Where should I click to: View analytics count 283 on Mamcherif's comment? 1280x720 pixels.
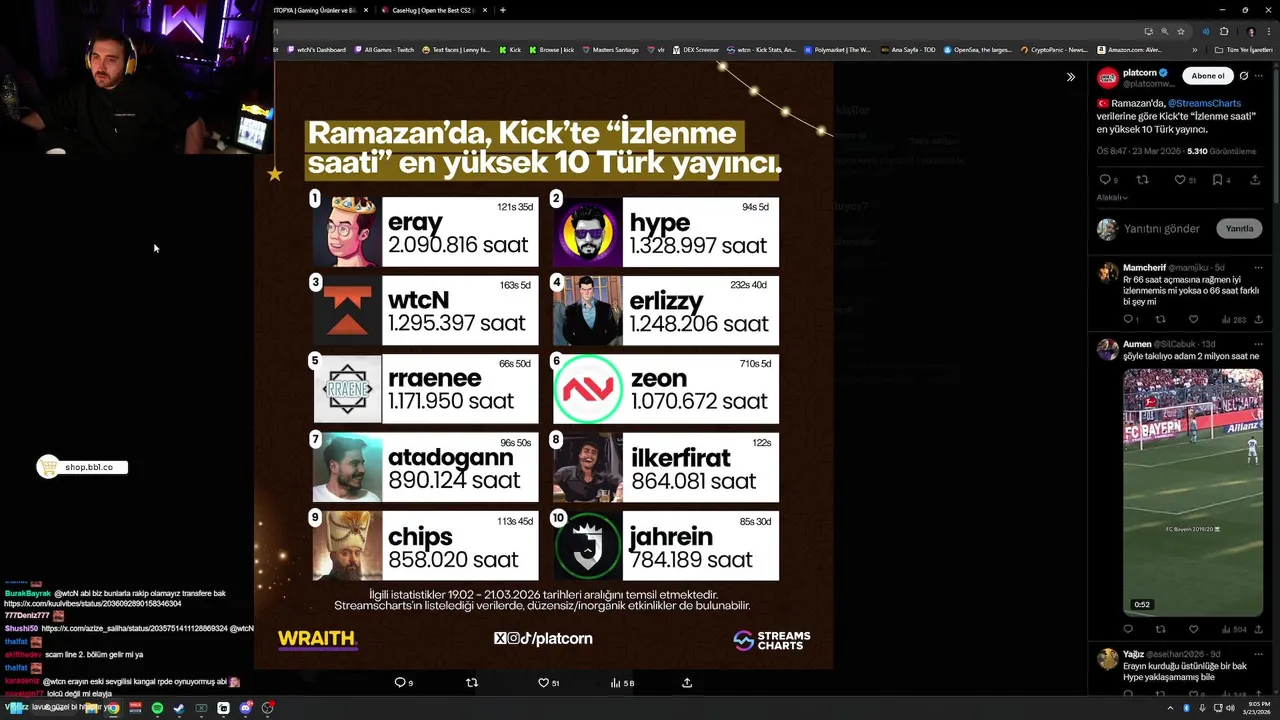pyautogui.click(x=1233, y=320)
